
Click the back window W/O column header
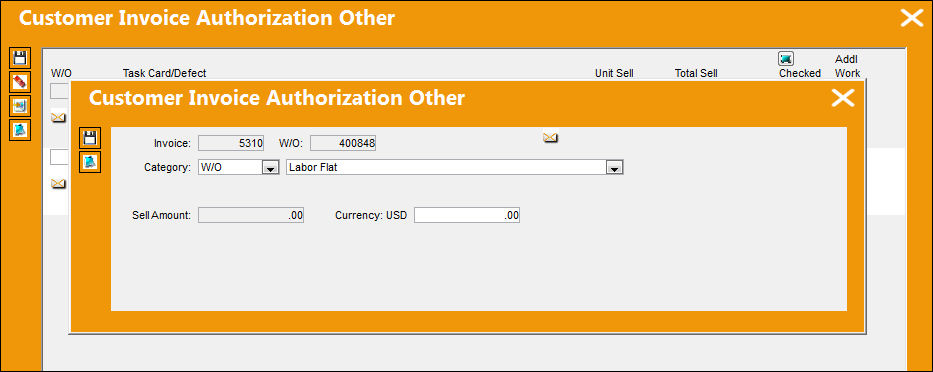click(61, 73)
